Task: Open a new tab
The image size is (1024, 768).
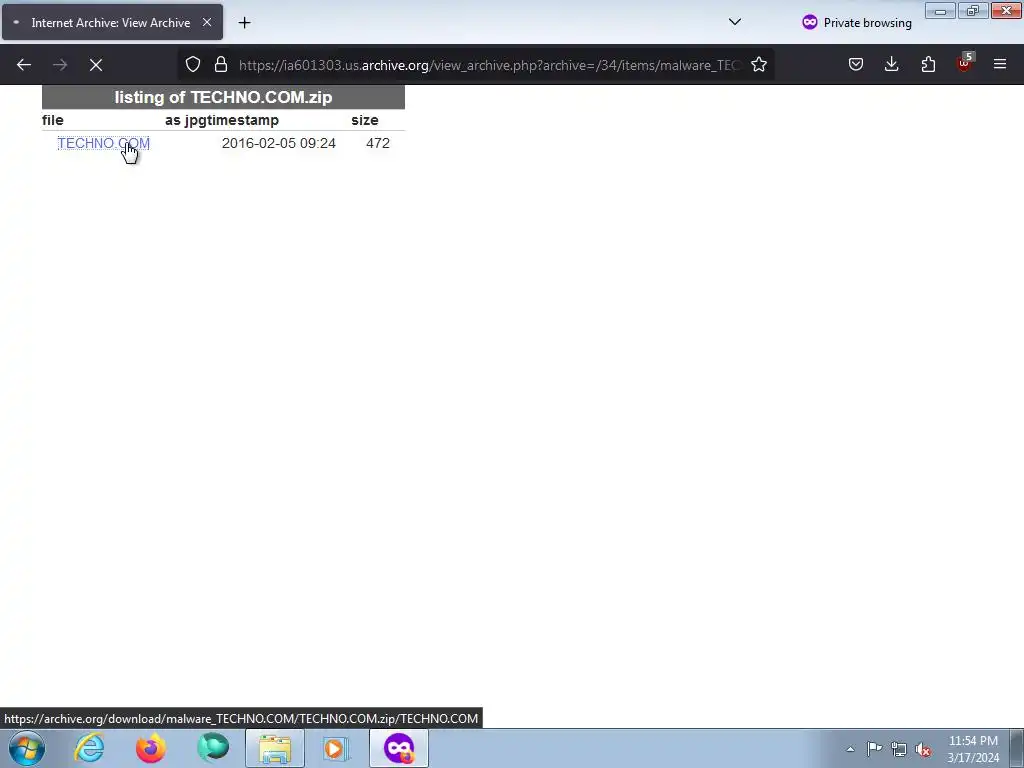Action: [244, 23]
